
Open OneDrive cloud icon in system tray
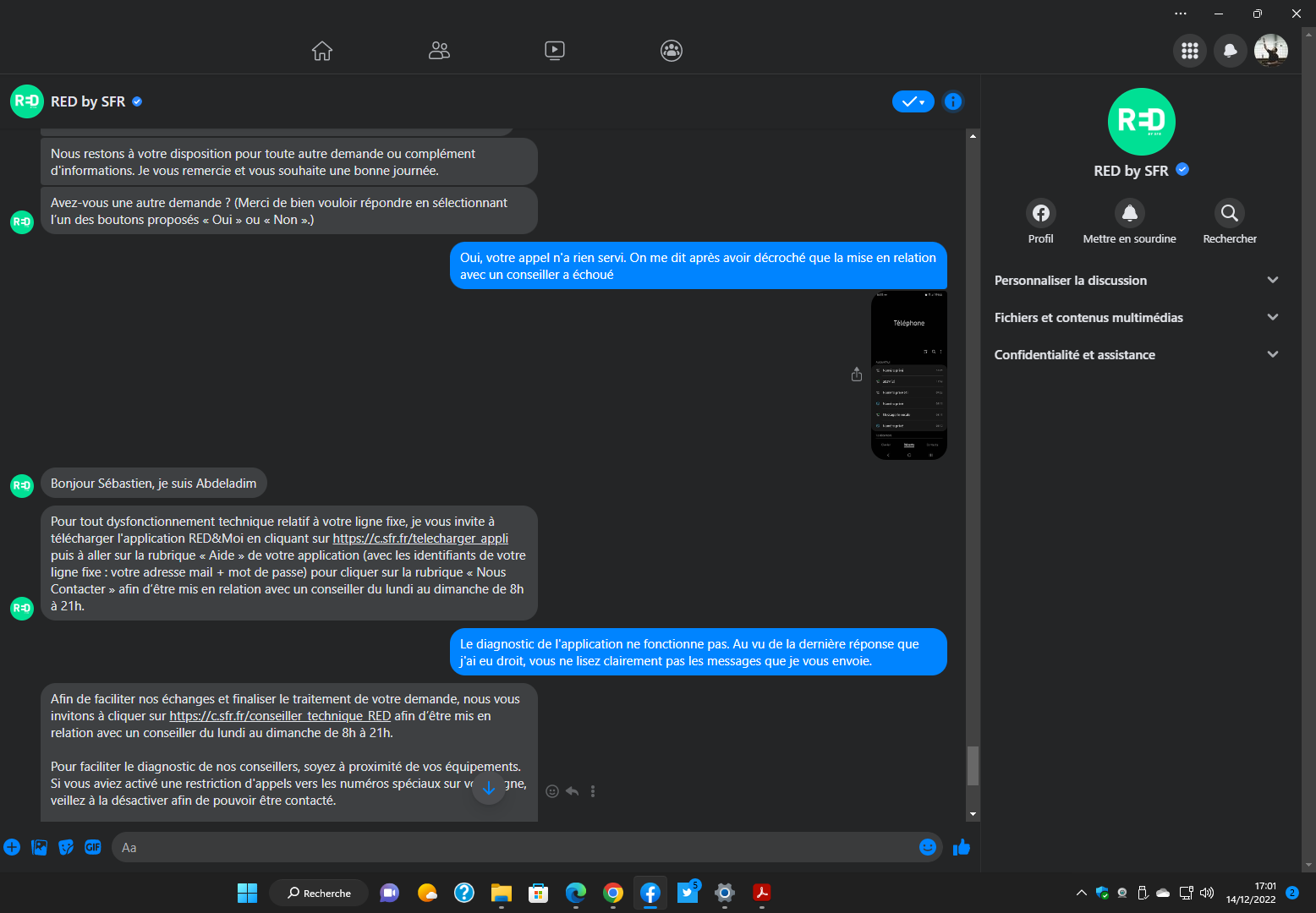1163,893
